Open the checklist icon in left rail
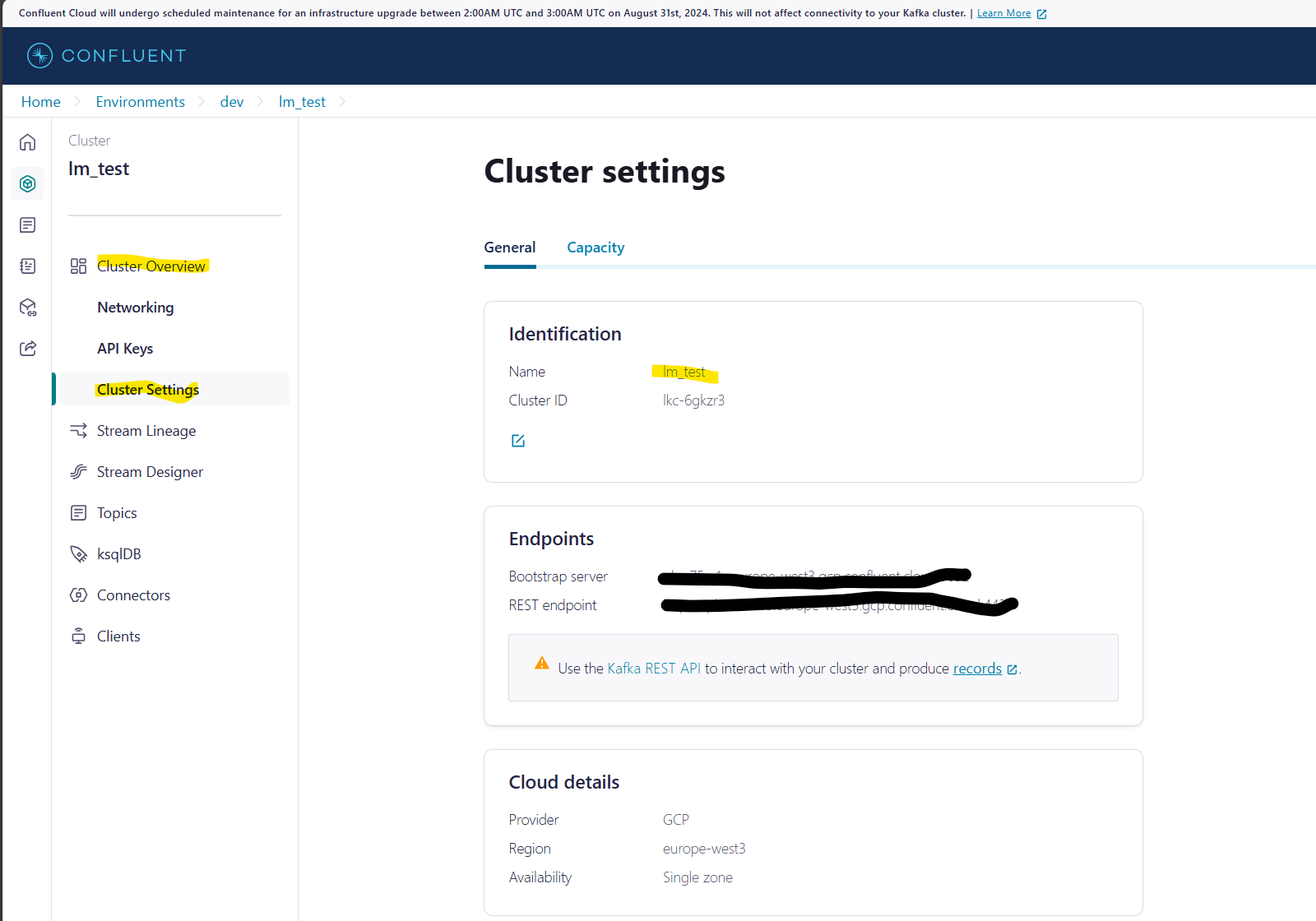Screen dimensions: 1316x921 pyautogui.click(x=28, y=266)
